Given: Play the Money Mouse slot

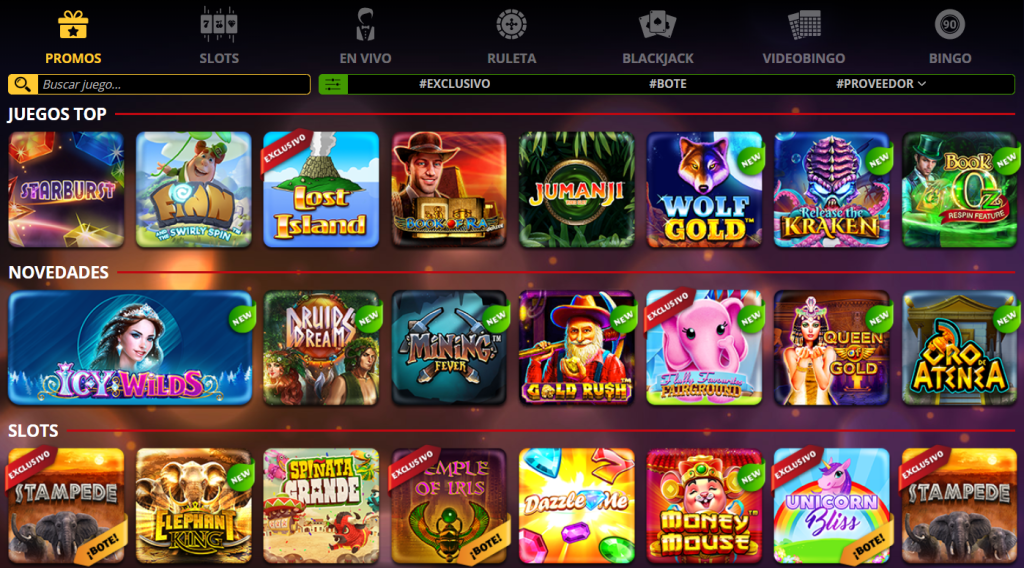Looking at the screenshot, I should [x=704, y=506].
